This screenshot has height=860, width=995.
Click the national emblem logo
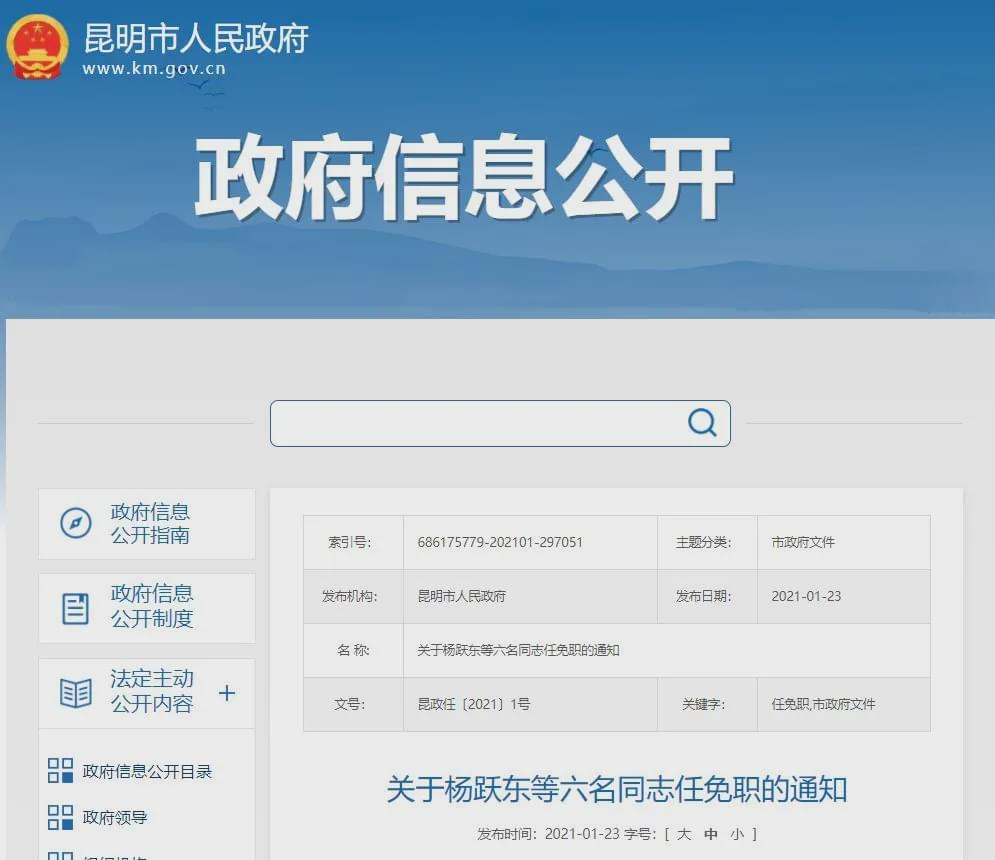38,46
